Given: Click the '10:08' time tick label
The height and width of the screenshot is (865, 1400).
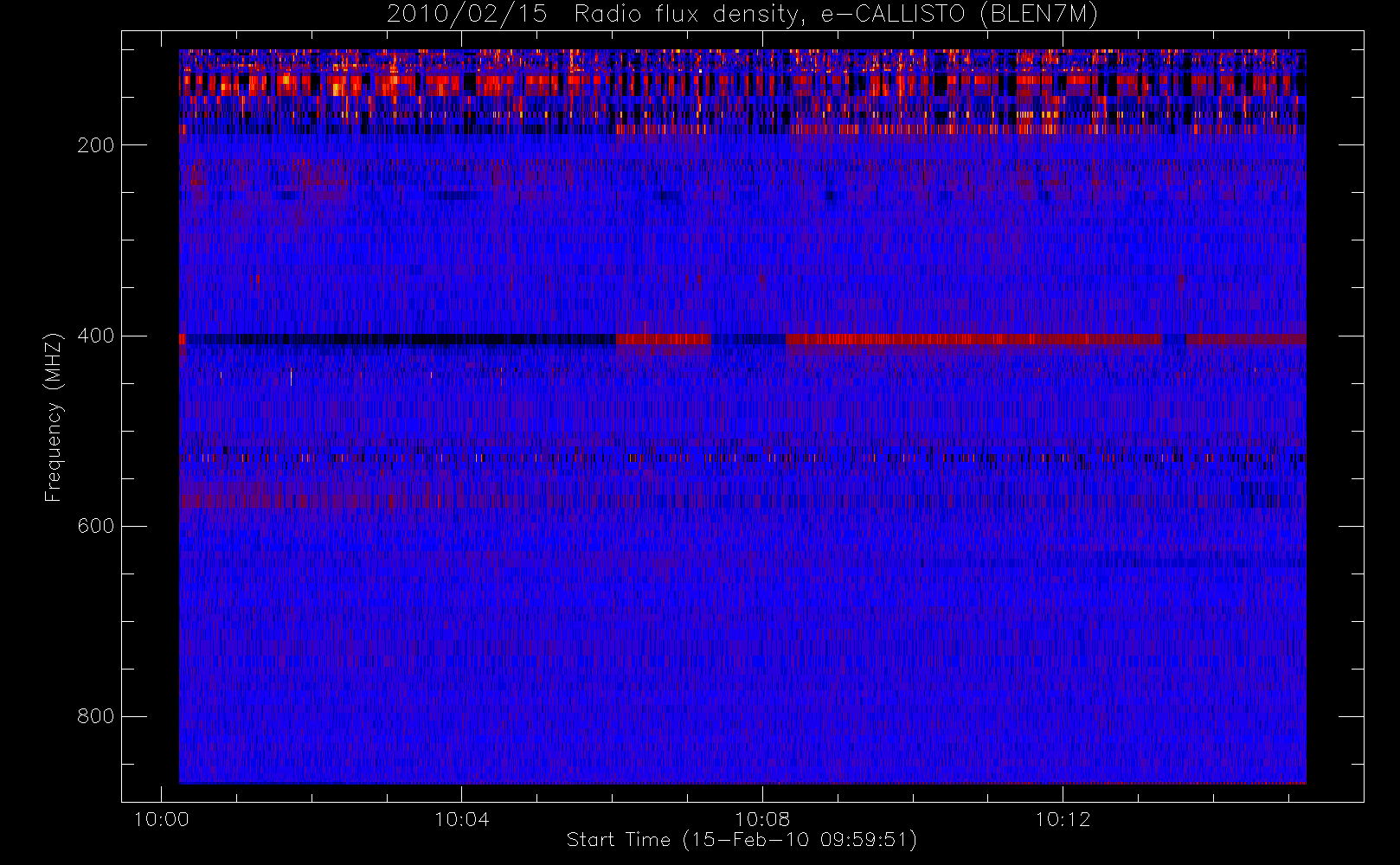Looking at the screenshot, I should coord(762,819).
